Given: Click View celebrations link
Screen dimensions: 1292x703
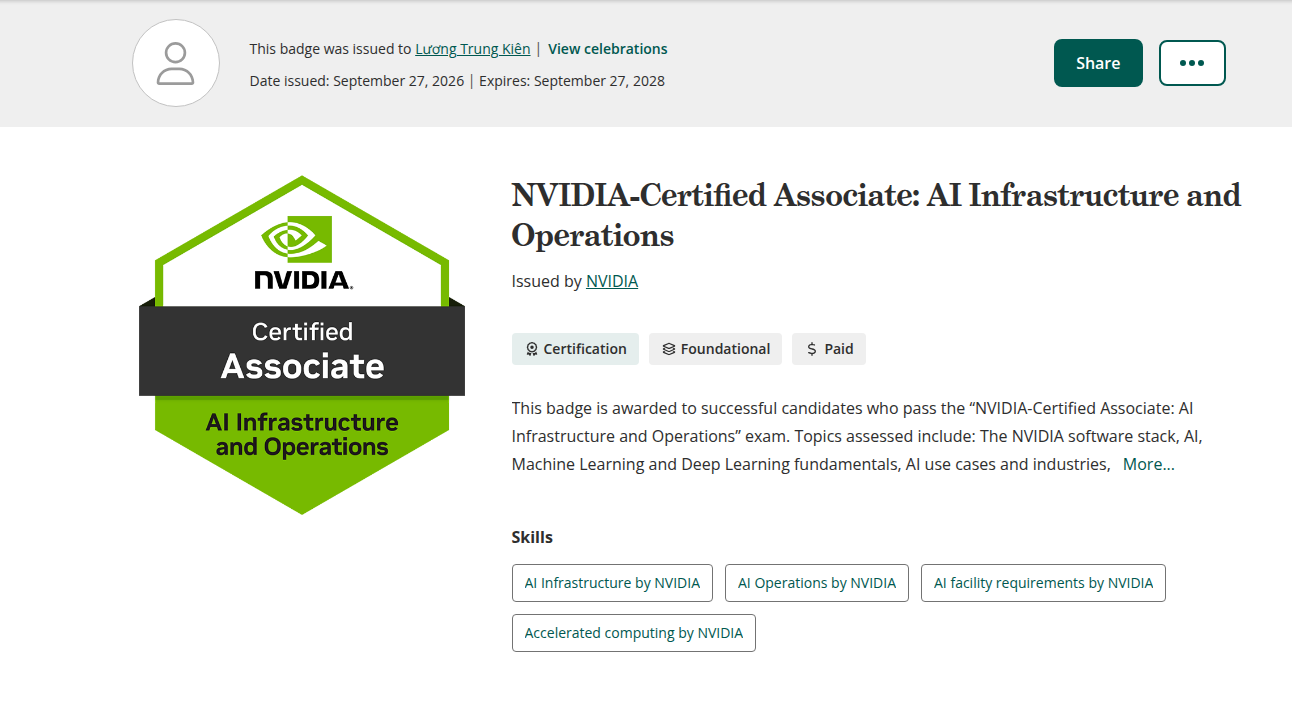Looking at the screenshot, I should coord(608,49).
